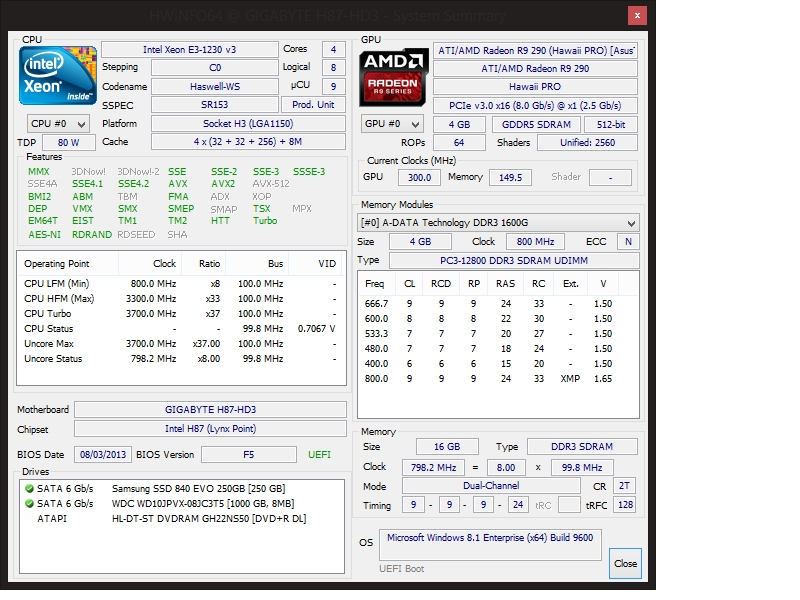
Task: Click the RAS column header
Action: [505, 284]
